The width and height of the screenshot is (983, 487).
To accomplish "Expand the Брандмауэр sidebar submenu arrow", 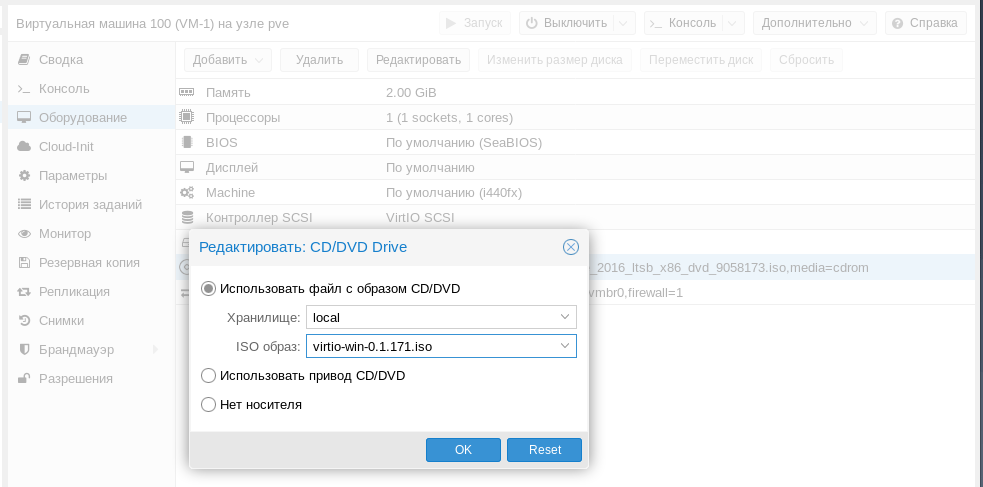I will [154, 349].
